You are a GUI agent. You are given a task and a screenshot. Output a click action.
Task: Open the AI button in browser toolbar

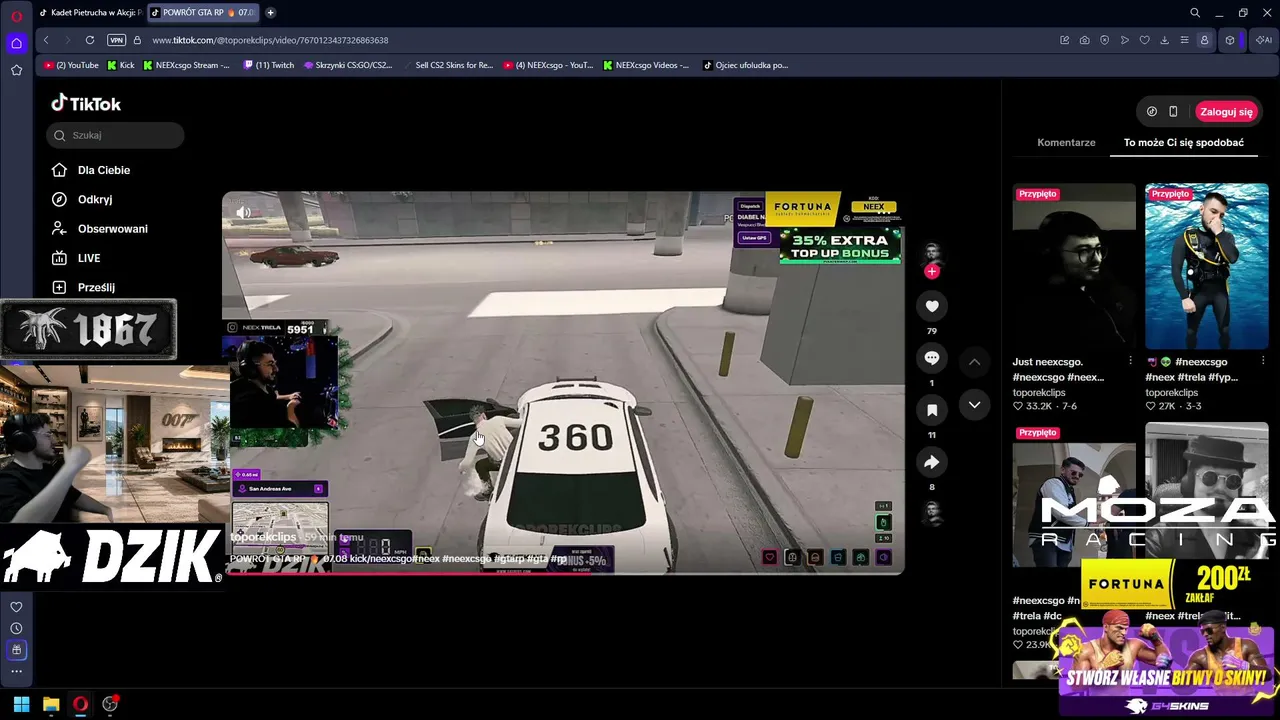1264,40
